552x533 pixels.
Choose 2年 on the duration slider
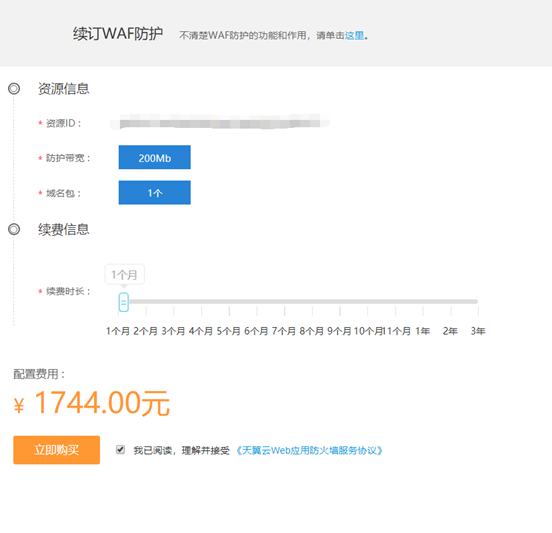(x=450, y=331)
